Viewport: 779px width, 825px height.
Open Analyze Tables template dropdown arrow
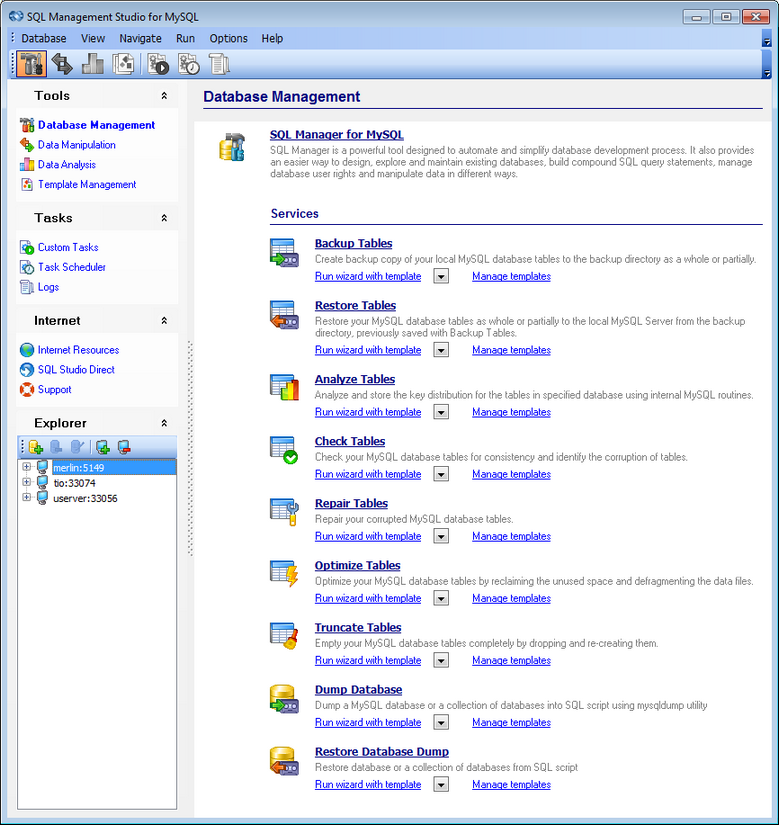(x=441, y=412)
